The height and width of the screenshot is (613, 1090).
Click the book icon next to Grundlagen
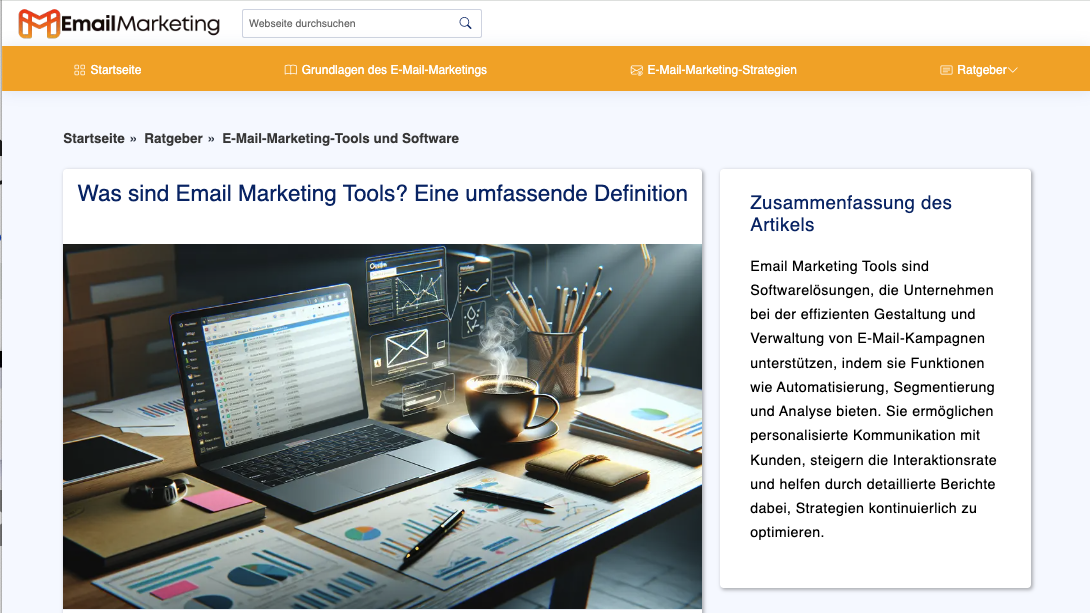click(289, 70)
